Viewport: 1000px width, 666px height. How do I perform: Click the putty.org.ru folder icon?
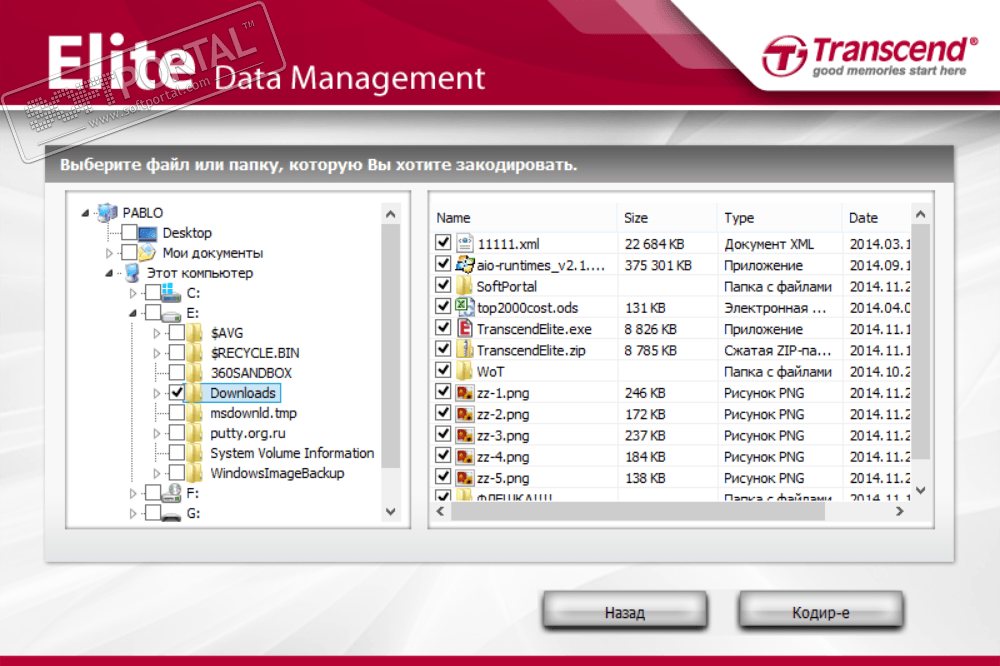pyautogui.click(x=195, y=433)
